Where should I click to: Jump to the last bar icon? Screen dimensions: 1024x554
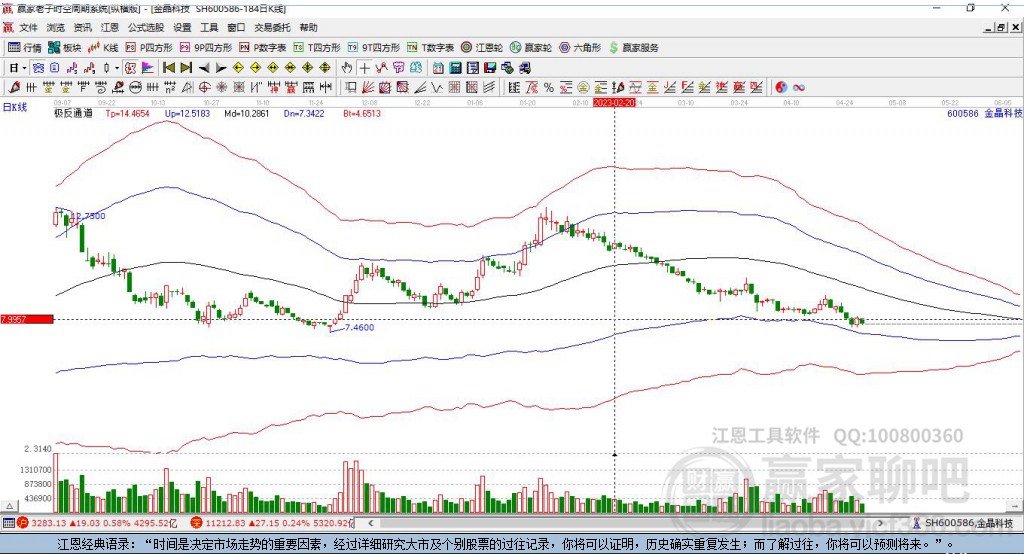(x=186, y=68)
